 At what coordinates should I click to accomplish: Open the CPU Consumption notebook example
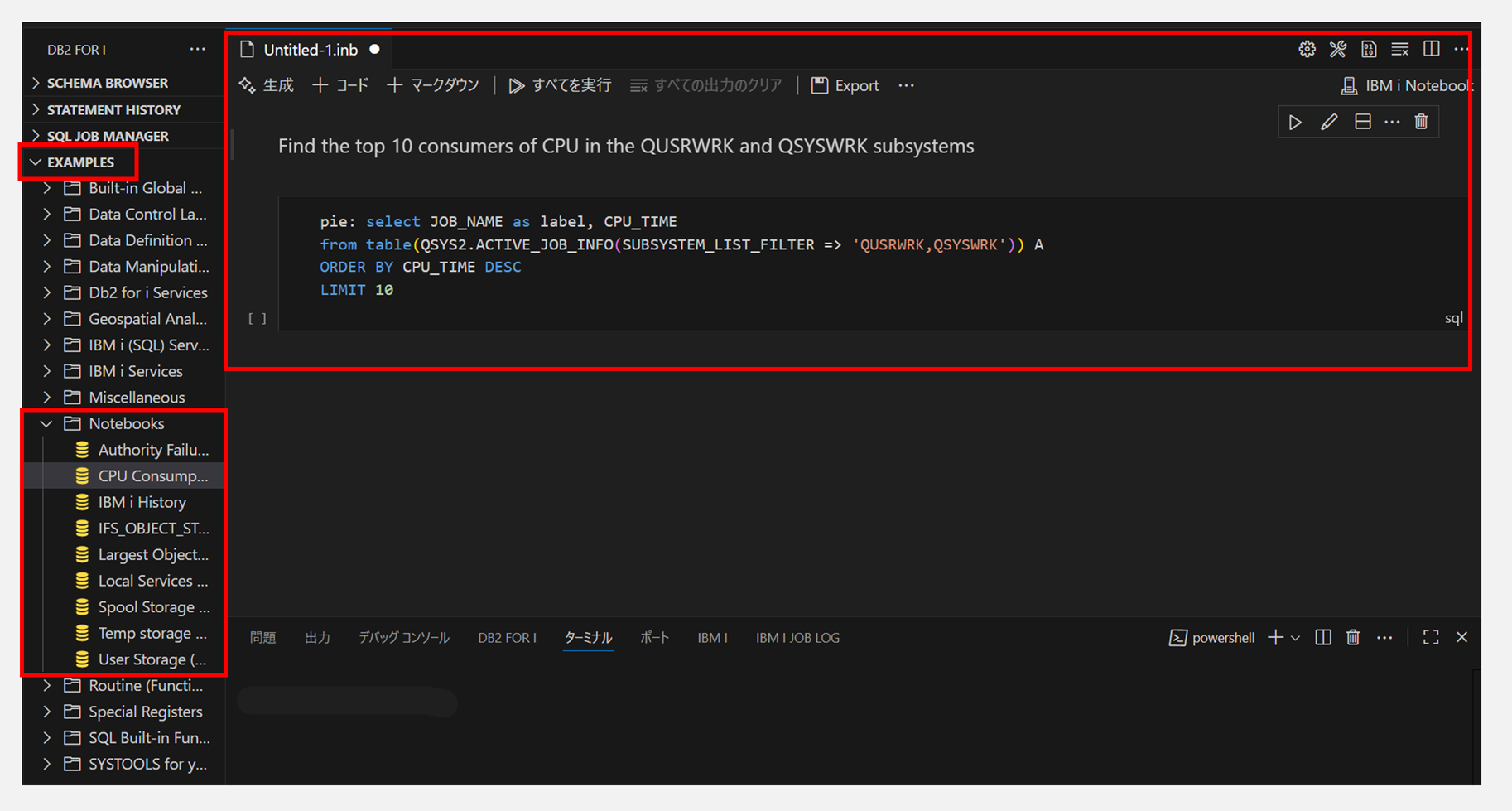pos(124,476)
